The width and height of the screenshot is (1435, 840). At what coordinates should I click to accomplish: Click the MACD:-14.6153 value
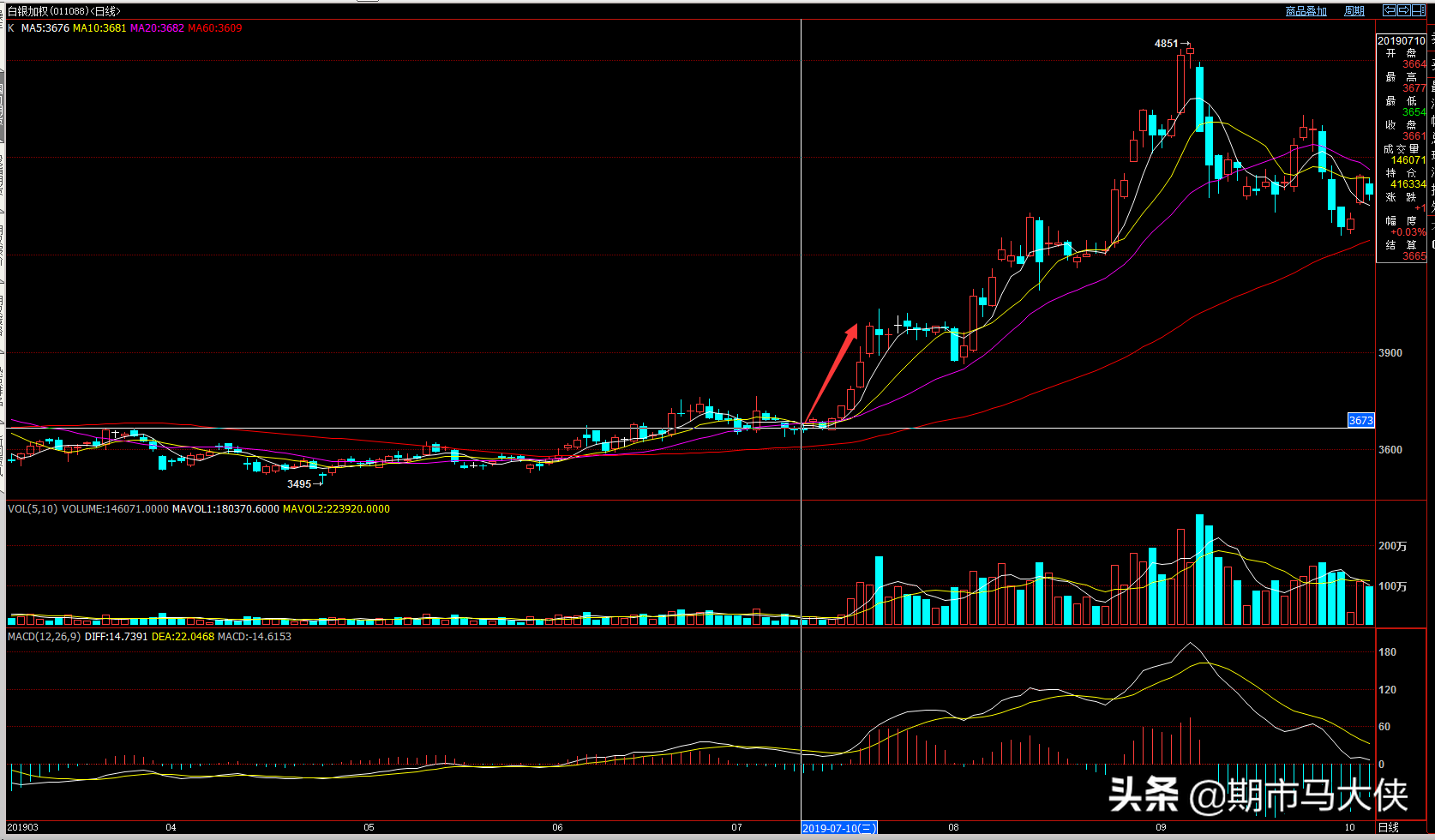(x=255, y=637)
